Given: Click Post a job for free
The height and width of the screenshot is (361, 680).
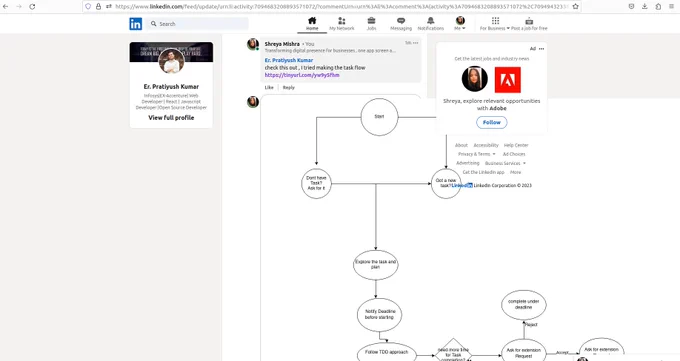Looking at the screenshot, I should pyautogui.click(x=529, y=24).
